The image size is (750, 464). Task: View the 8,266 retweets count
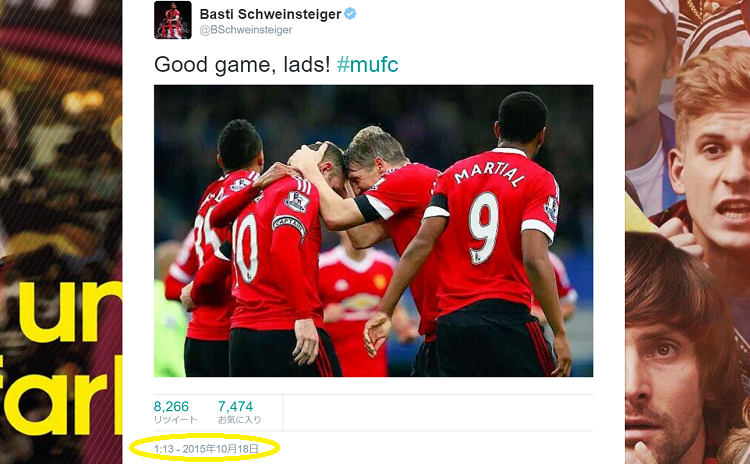[x=171, y=406]
